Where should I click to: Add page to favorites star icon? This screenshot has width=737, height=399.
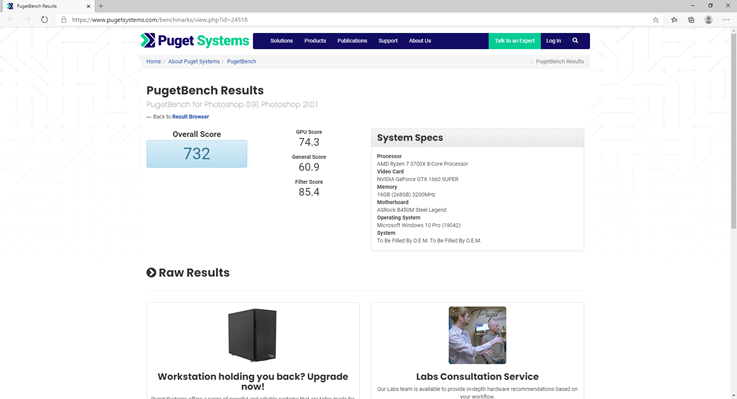point(656,20)
